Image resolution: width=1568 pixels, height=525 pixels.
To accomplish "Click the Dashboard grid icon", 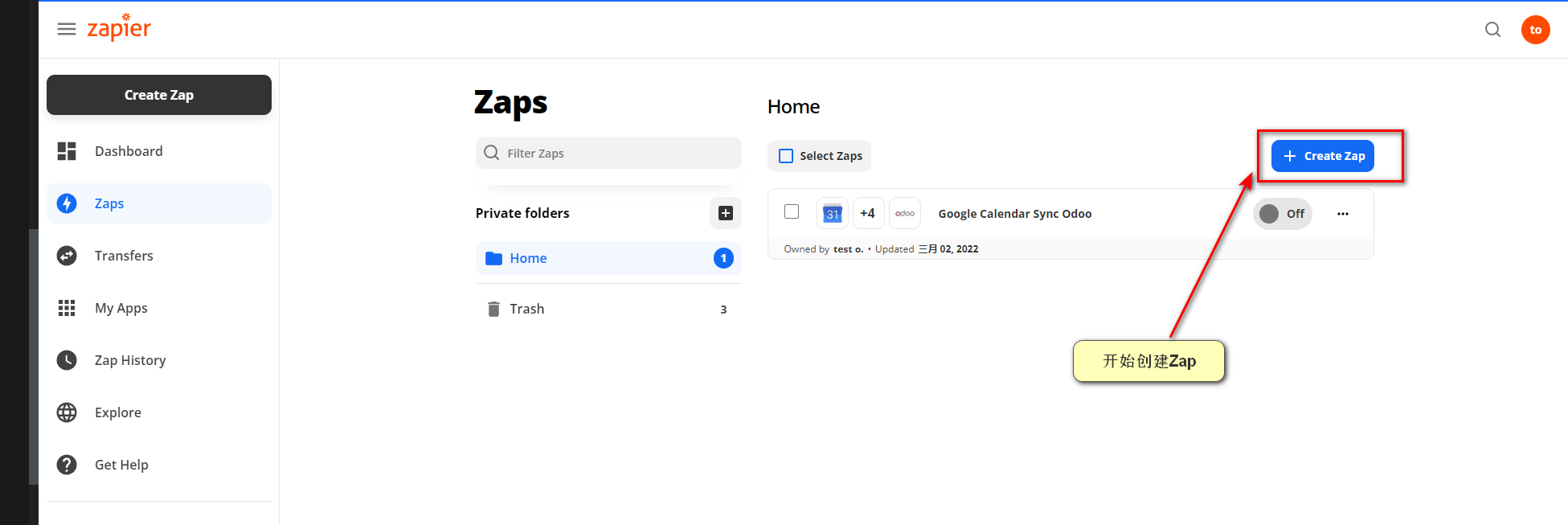I will 67,151.
